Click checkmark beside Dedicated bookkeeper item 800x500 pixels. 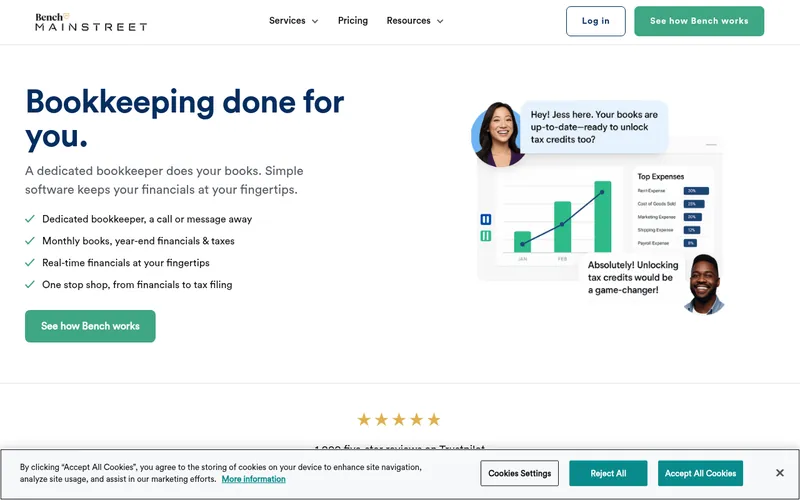pyautogui.click(x=30, y=219)
